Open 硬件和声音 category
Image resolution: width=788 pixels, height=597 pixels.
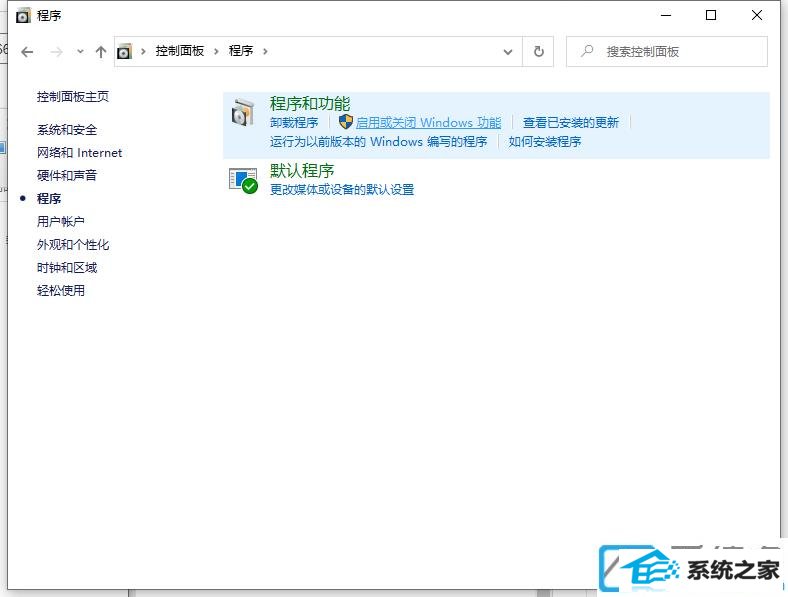(x=67, y=175)
